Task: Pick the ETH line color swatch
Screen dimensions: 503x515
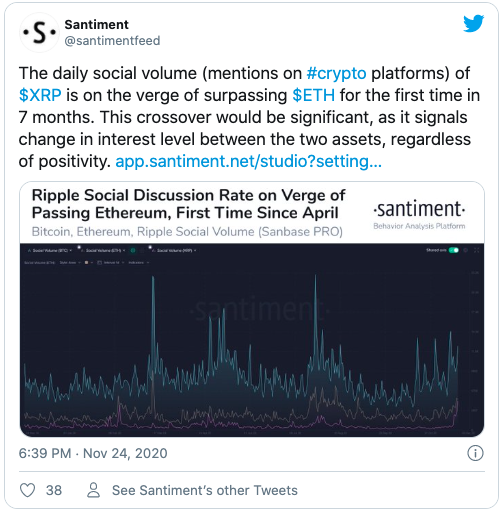Action: tap(86, 263)
